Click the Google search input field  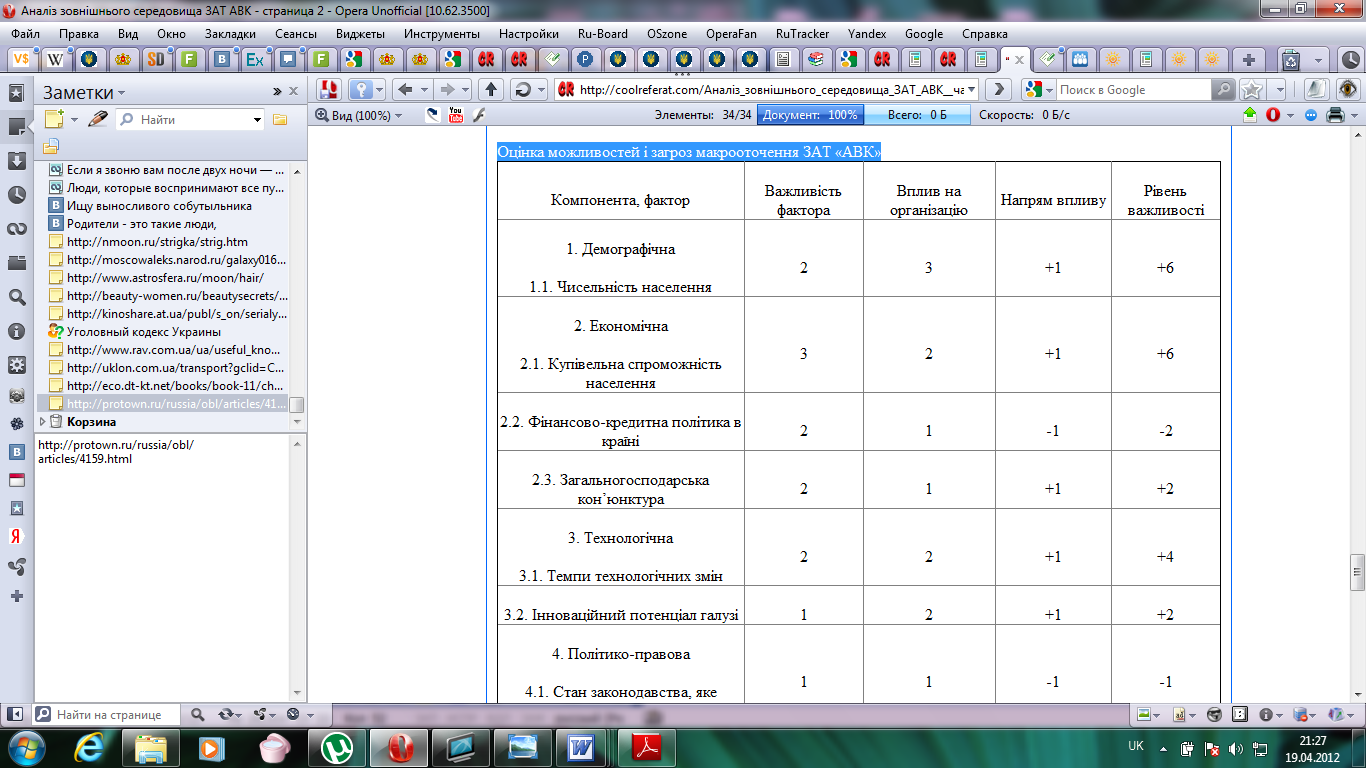click(x=1134, y=89)
